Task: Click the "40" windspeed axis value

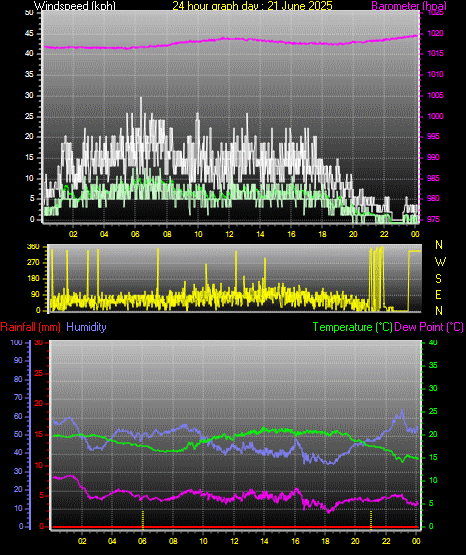Action: (29, 53)
